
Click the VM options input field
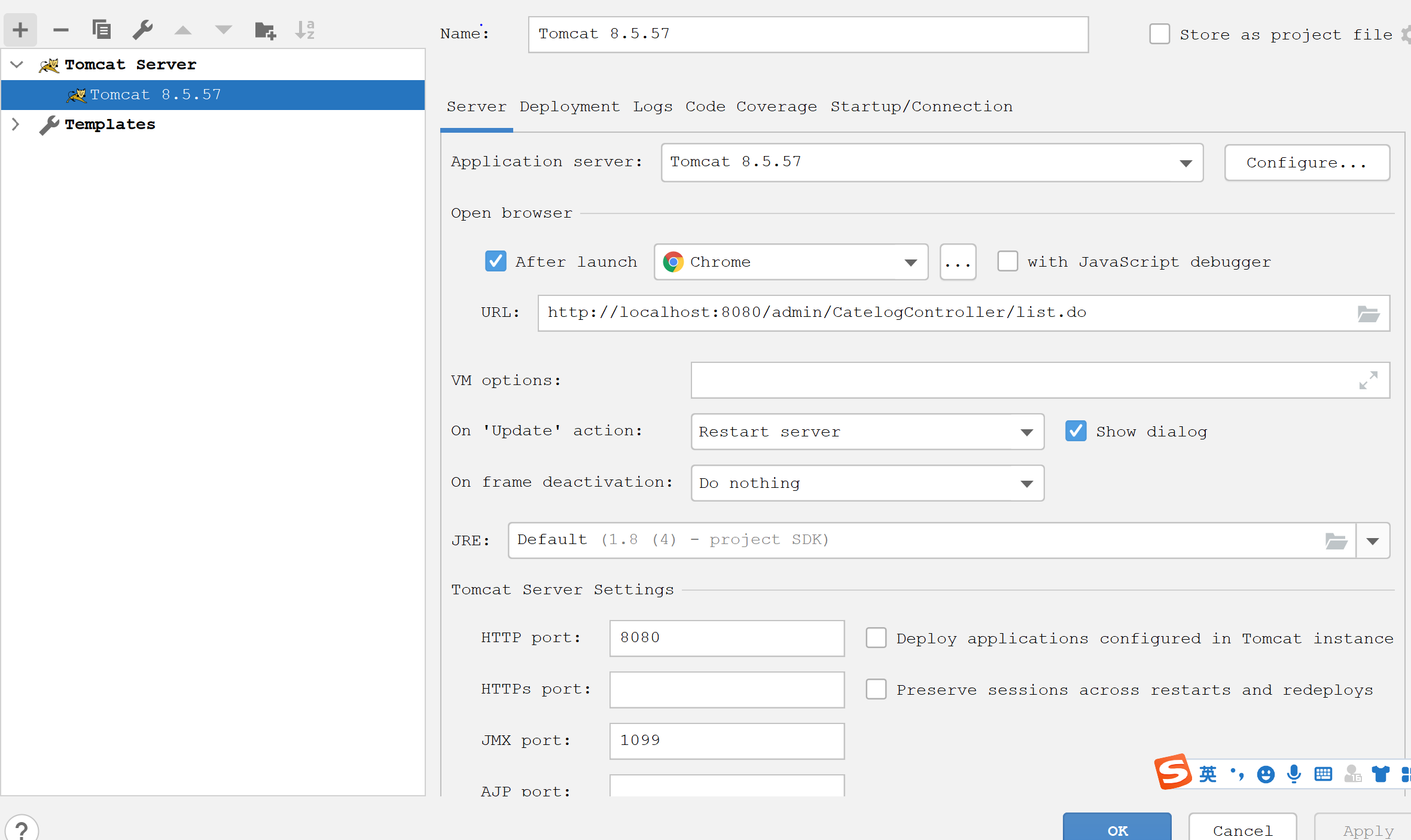[1040, 380]
